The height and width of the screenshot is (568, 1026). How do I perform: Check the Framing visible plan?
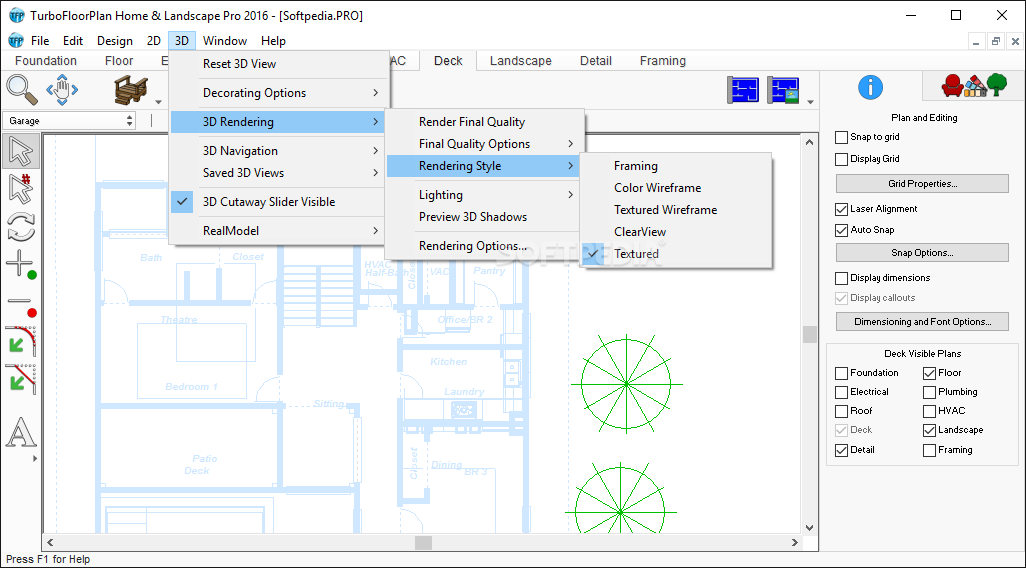pos(929,450)
